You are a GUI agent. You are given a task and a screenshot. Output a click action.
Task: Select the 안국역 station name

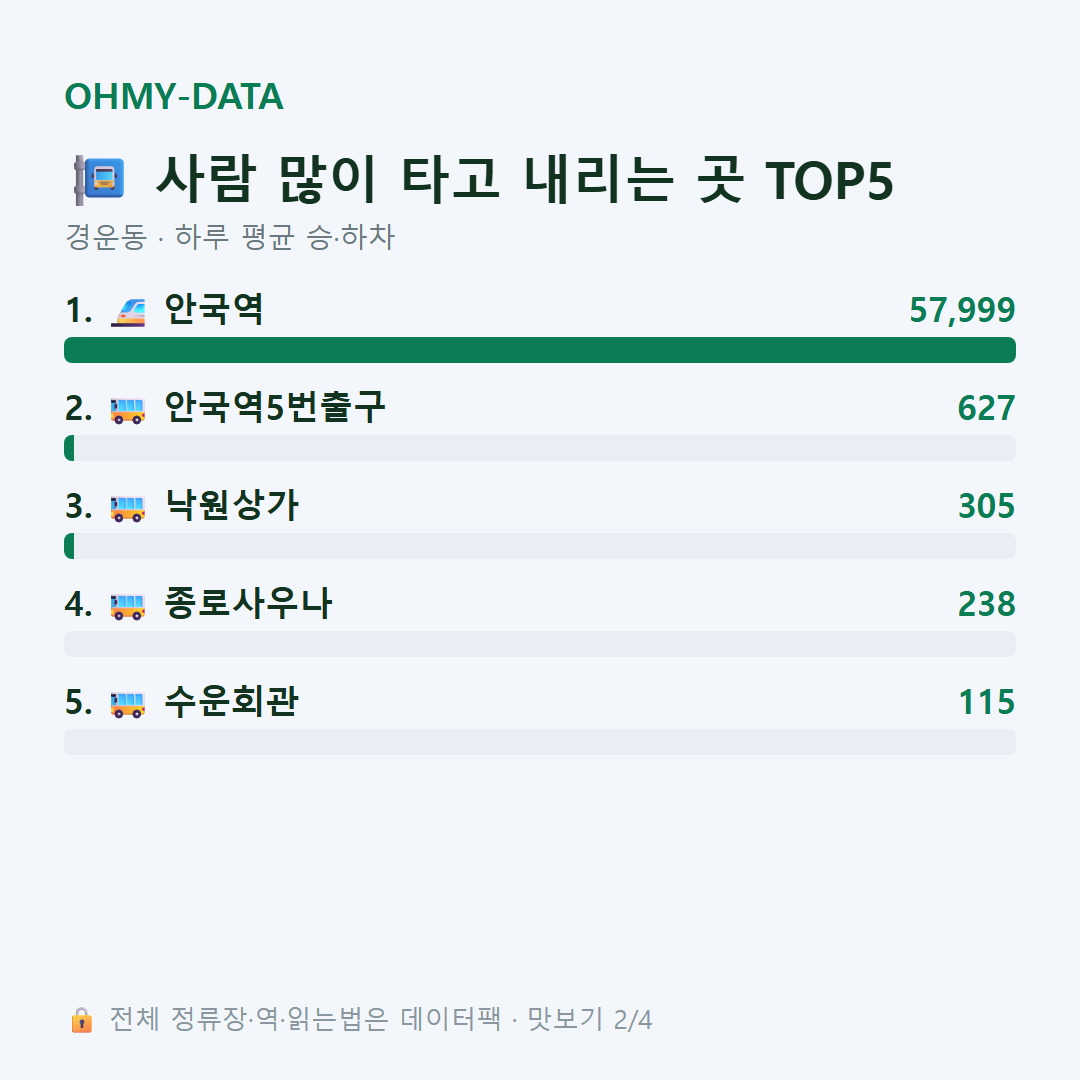click(214, 309)
